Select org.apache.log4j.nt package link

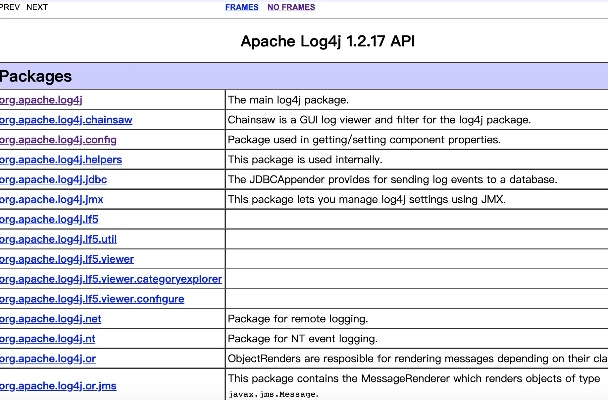[x=50, y=339]
